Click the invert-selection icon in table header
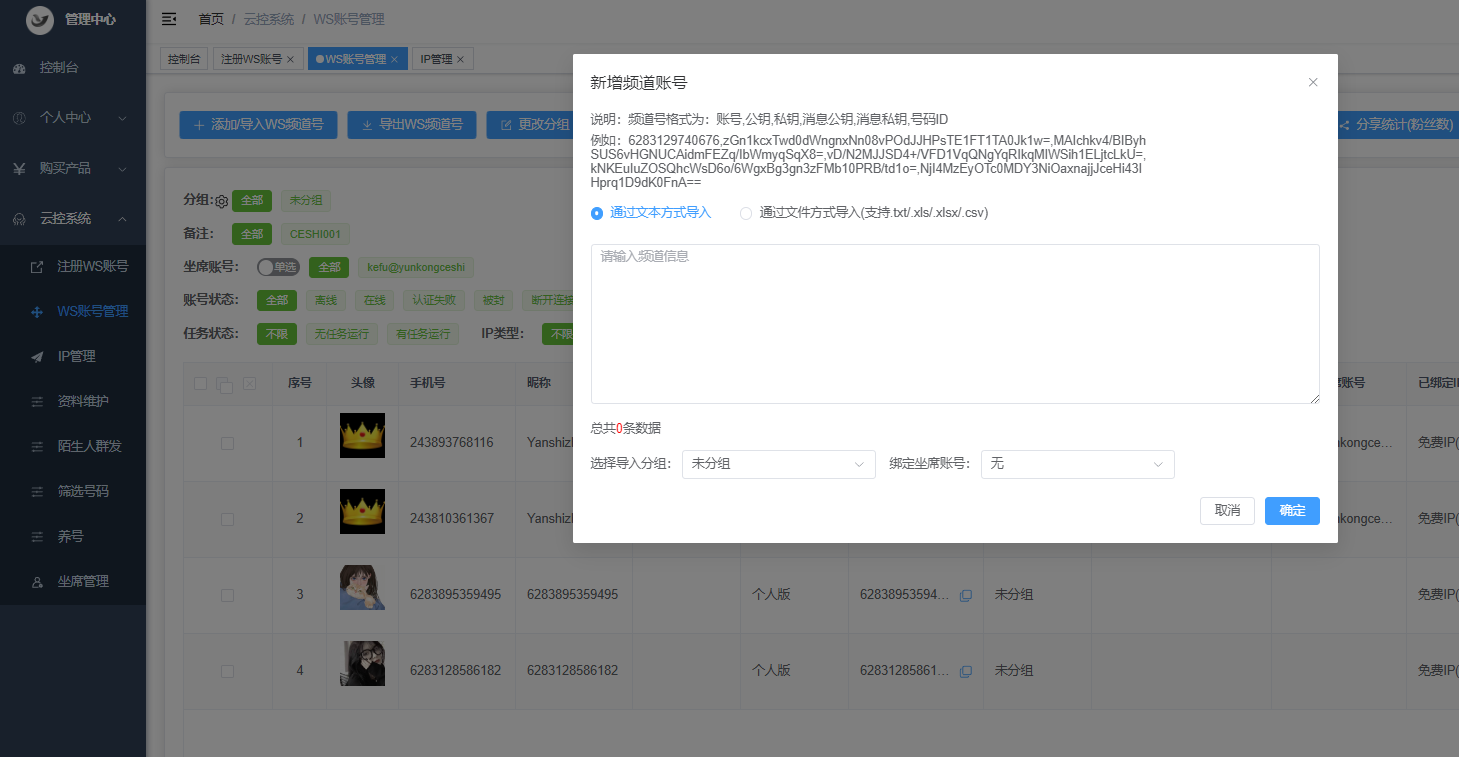1459x757 pixels. (x=225, y=385)
